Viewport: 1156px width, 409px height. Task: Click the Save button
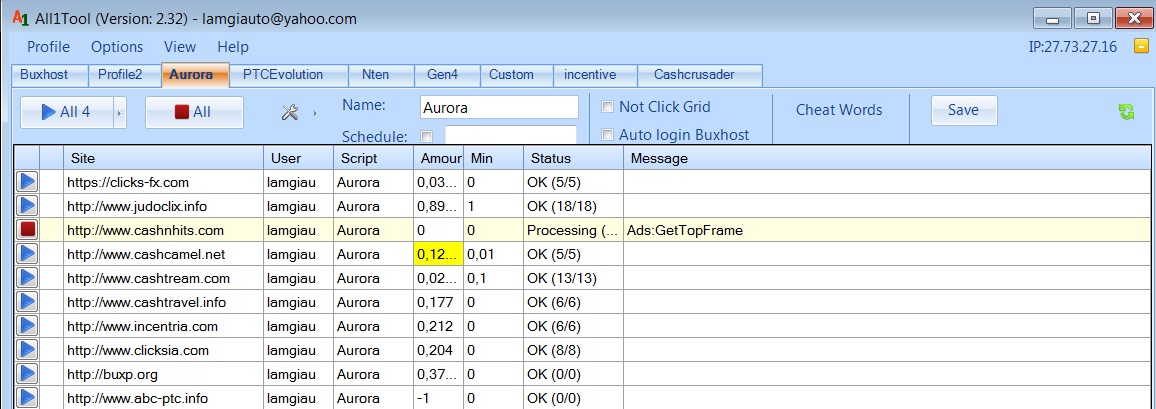coord(963,110)
